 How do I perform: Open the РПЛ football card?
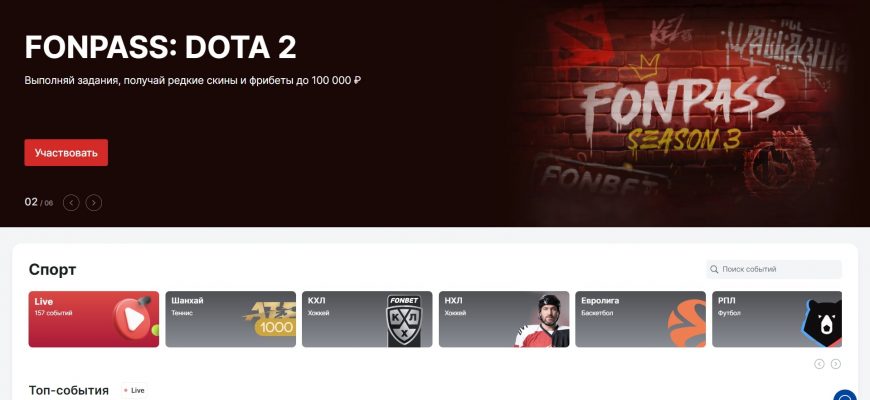[777, 319]
